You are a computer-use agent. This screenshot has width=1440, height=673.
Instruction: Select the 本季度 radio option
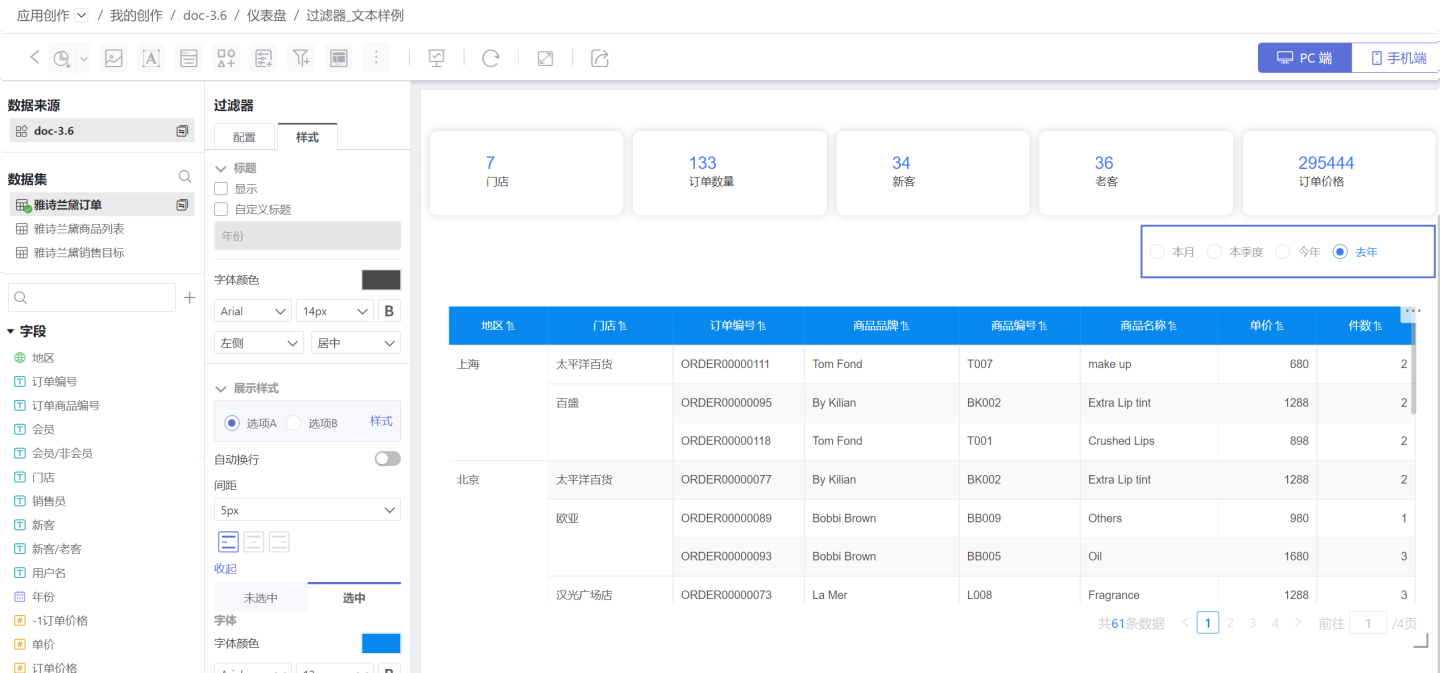[x=1215, y=252]
